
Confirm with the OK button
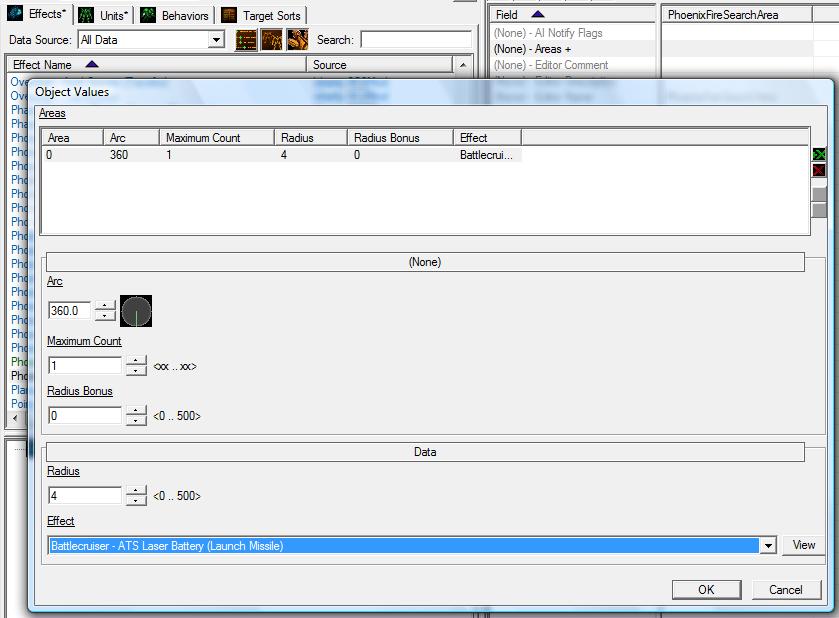click(706, 590)
